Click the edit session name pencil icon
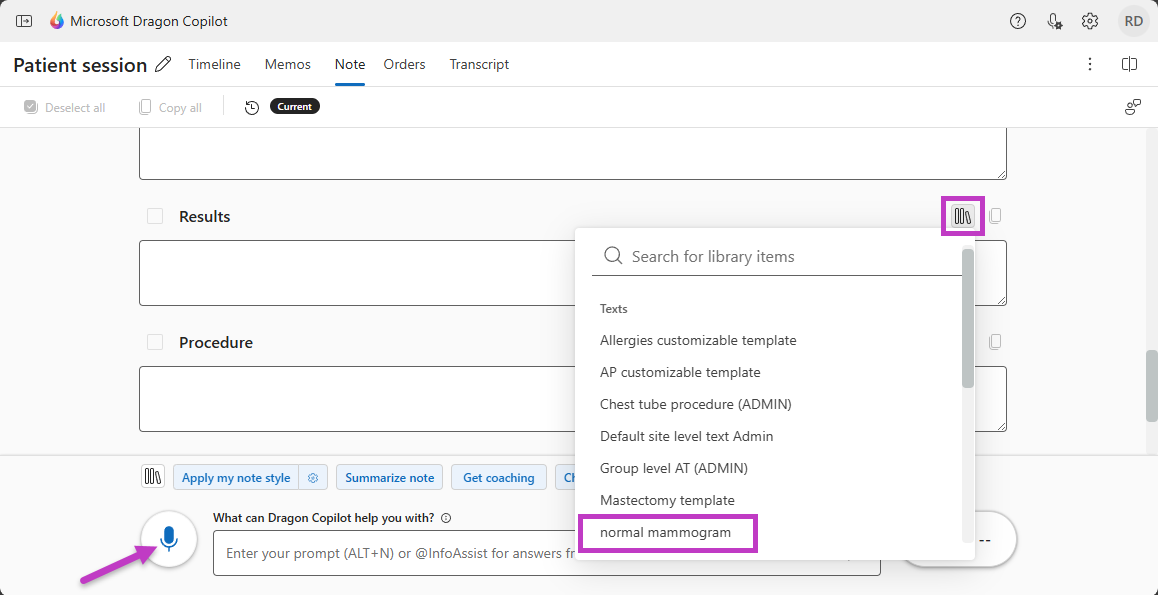Viewport: 1158px width, 595px height. [x=164, y=65]
